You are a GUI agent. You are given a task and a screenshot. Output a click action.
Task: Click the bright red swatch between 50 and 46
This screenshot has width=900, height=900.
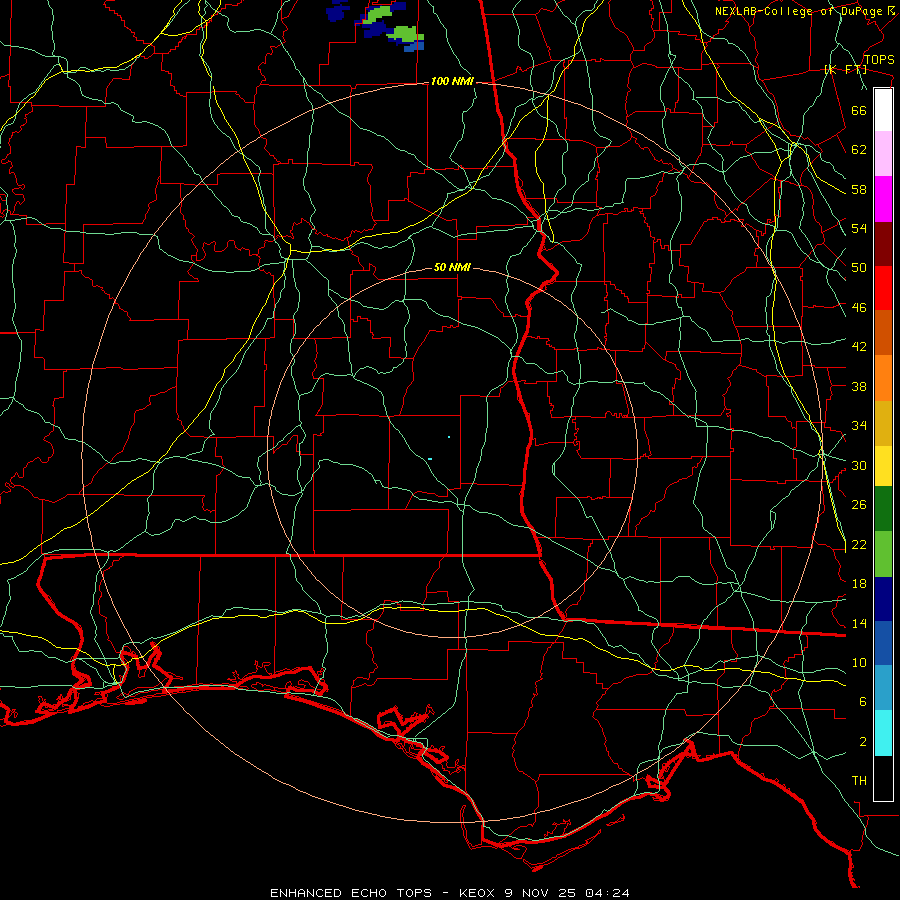click(x=883, y=288)
